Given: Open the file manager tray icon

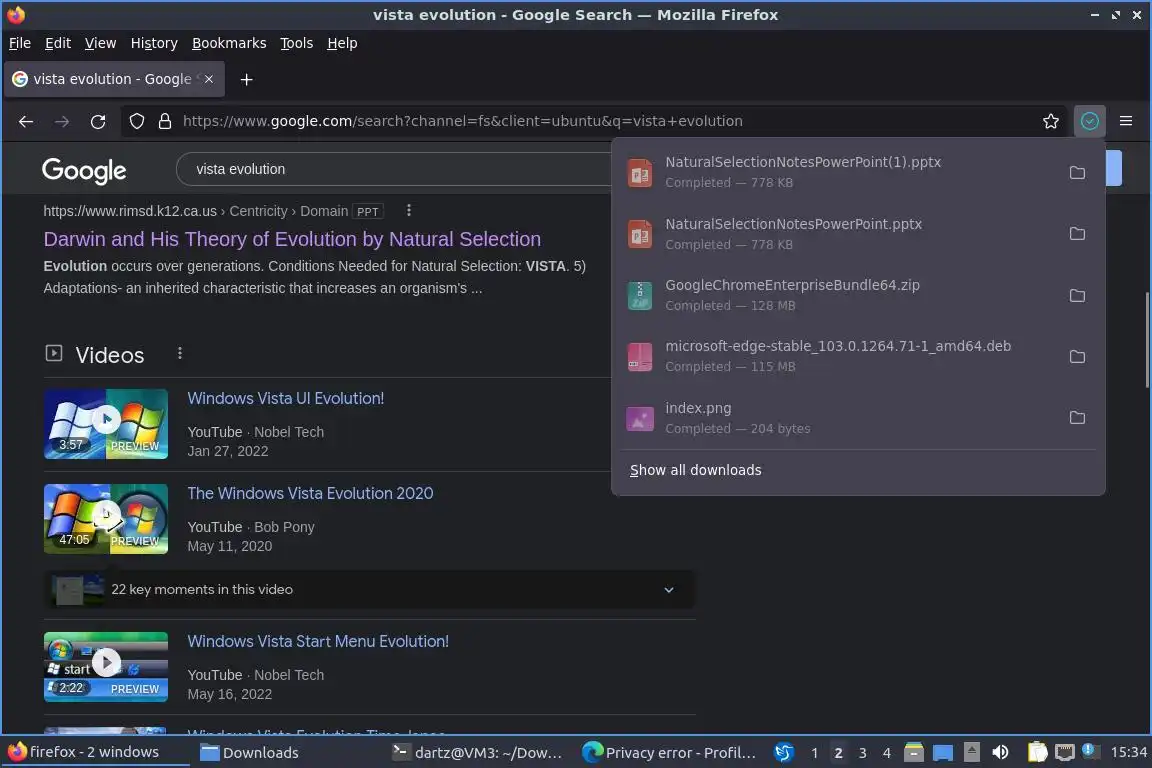Looking at the screenshot, I should click(913, 753).
